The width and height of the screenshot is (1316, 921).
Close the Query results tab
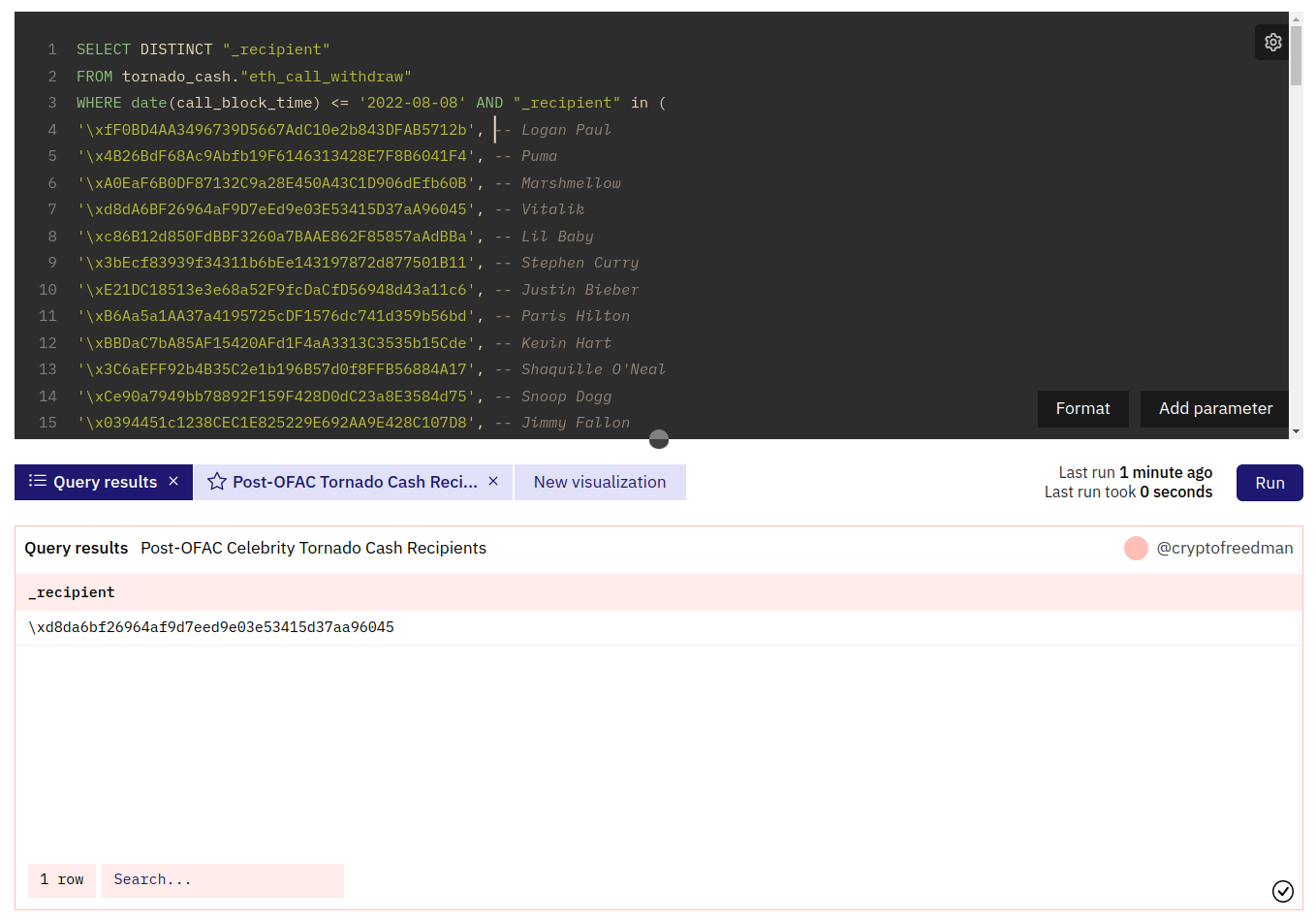pyautogui.click(x=173, y=481)
